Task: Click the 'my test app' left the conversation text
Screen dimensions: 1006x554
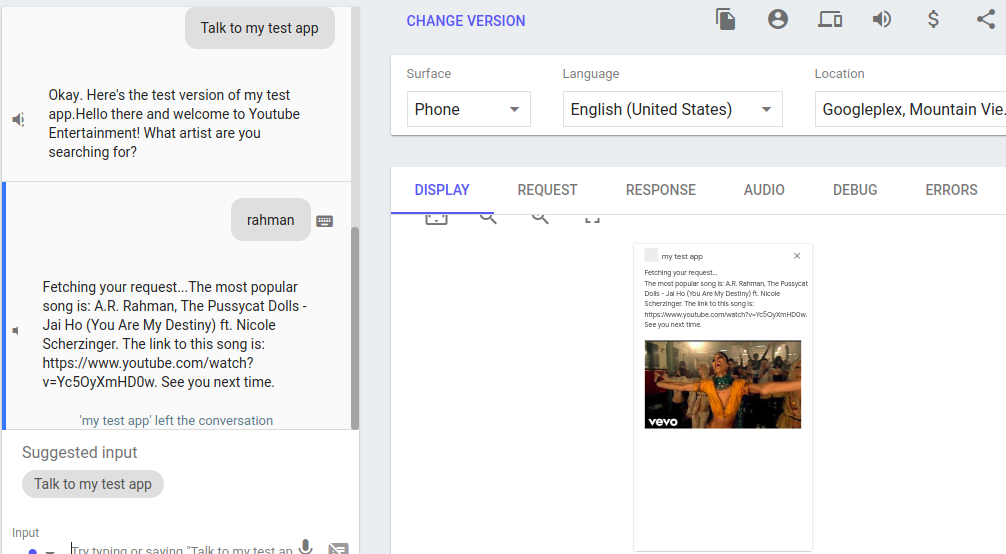Action: (x=176, y=420)
